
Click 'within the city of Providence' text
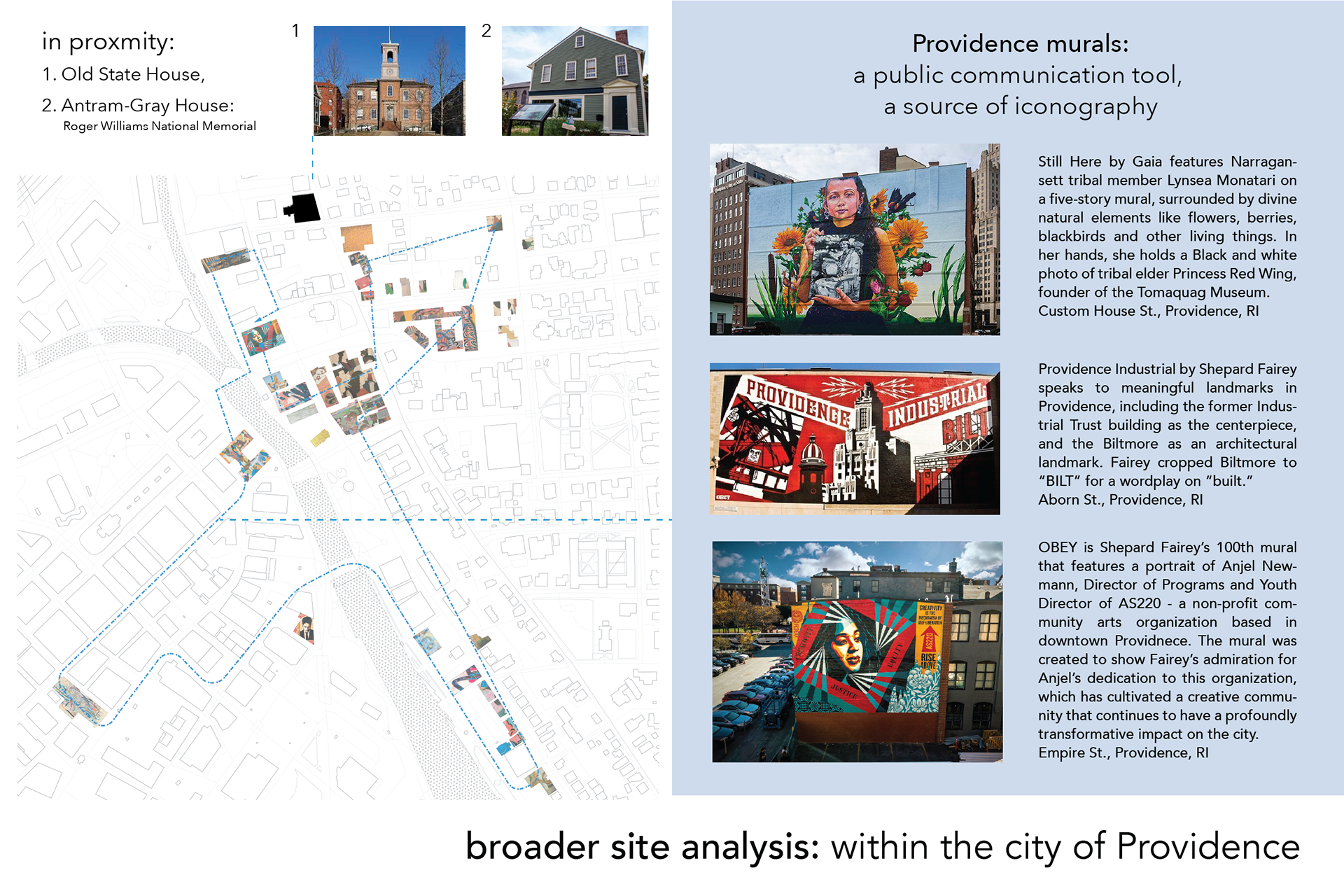pyautogui.click(x=1065, y=846)
